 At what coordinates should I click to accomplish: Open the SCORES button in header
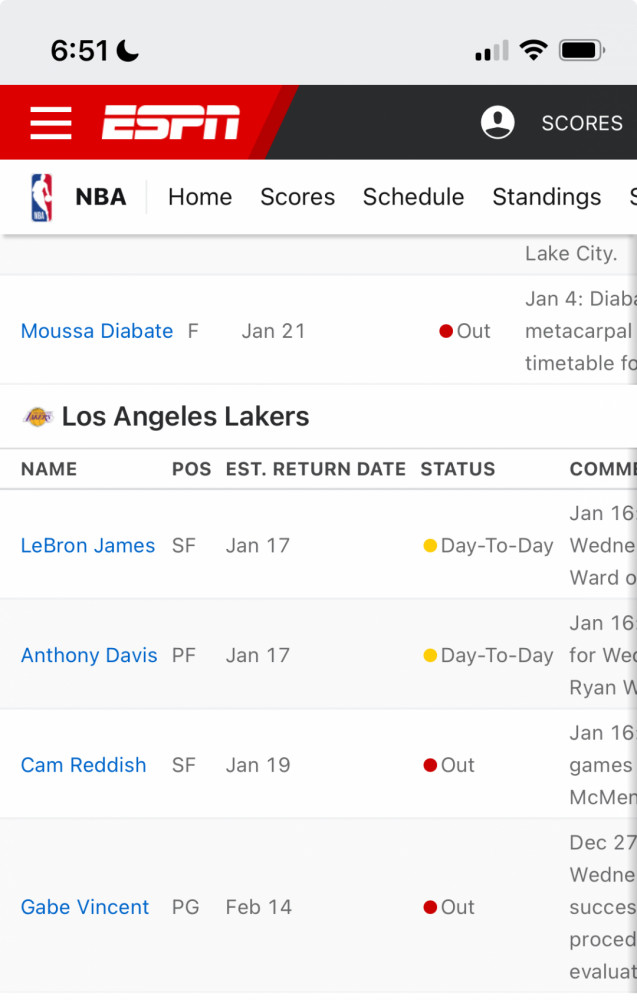tap(582, 122)
